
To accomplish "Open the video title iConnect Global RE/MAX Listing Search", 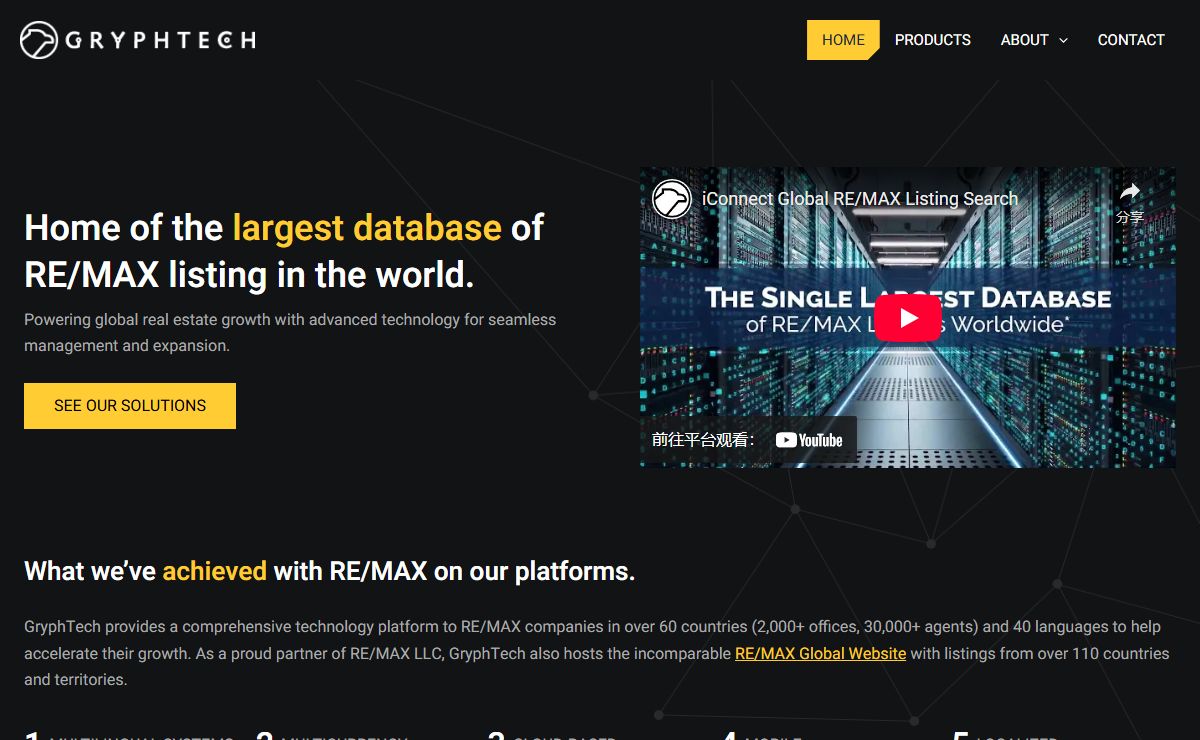I will click(860, 199).
